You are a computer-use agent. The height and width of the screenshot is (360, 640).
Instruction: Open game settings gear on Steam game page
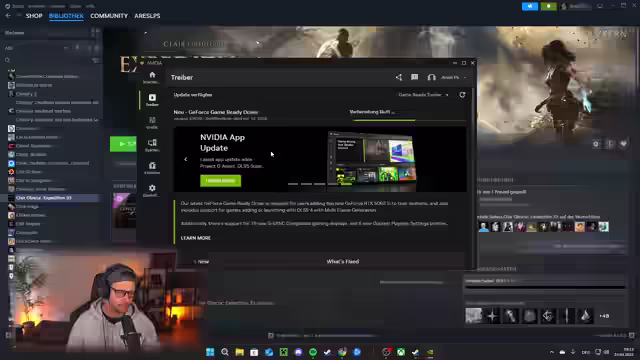(596, 144)
